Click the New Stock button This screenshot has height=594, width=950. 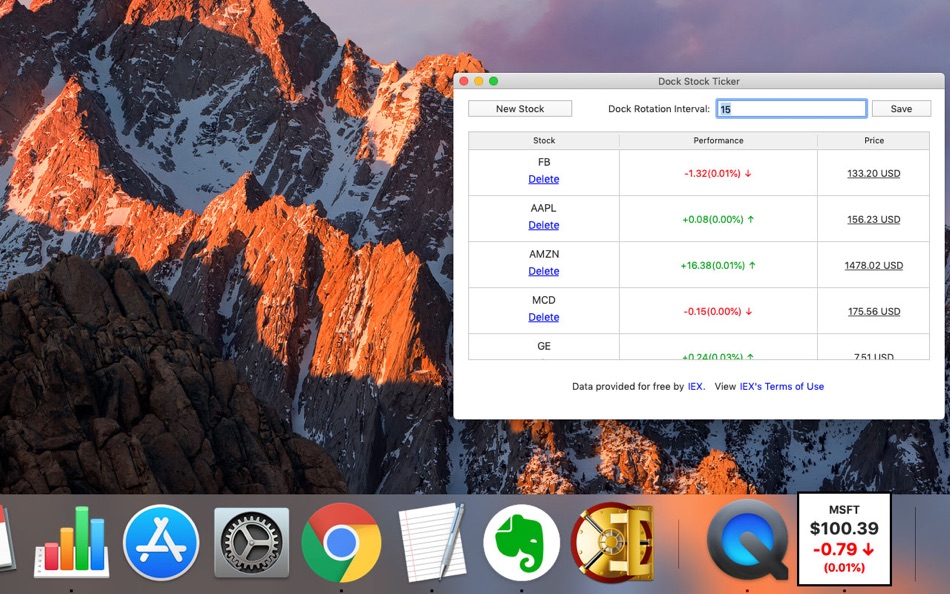pos(520,108)
